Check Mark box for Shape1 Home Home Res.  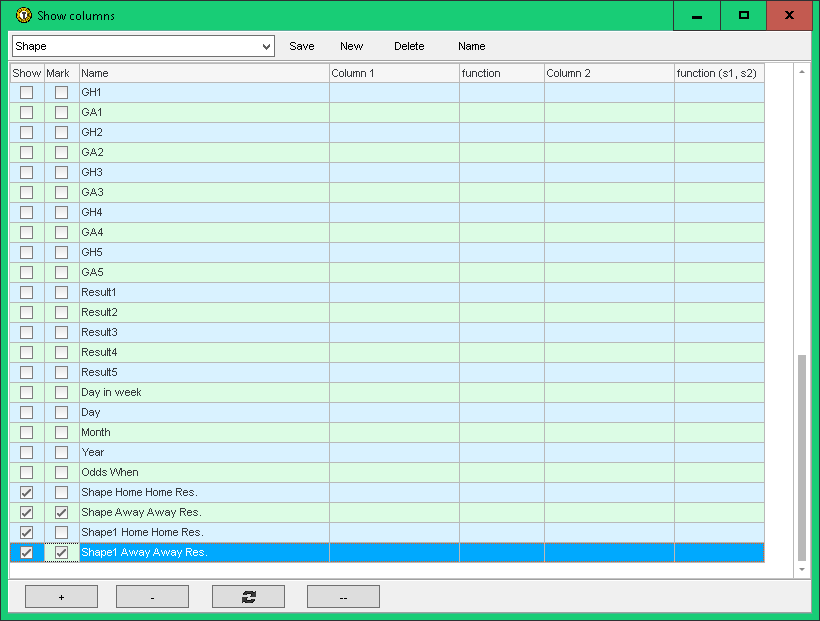point(62,532)
